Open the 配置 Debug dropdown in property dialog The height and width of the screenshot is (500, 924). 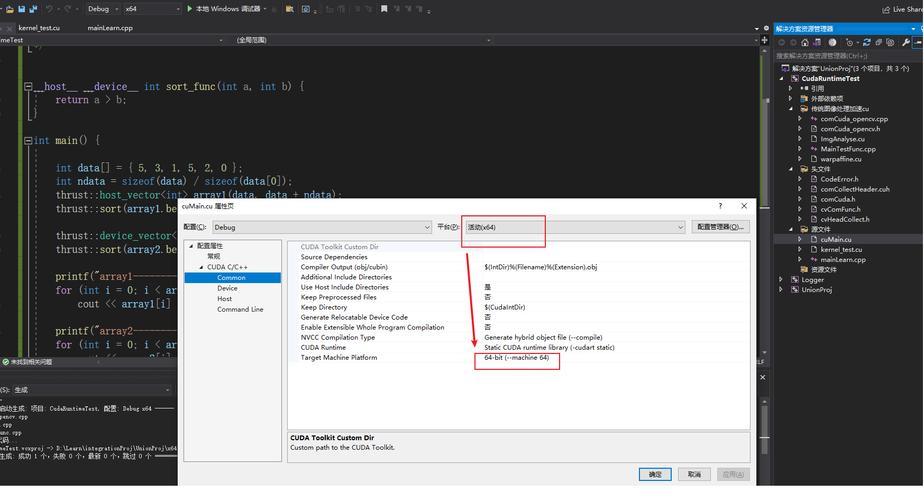[x=322, y=228]
